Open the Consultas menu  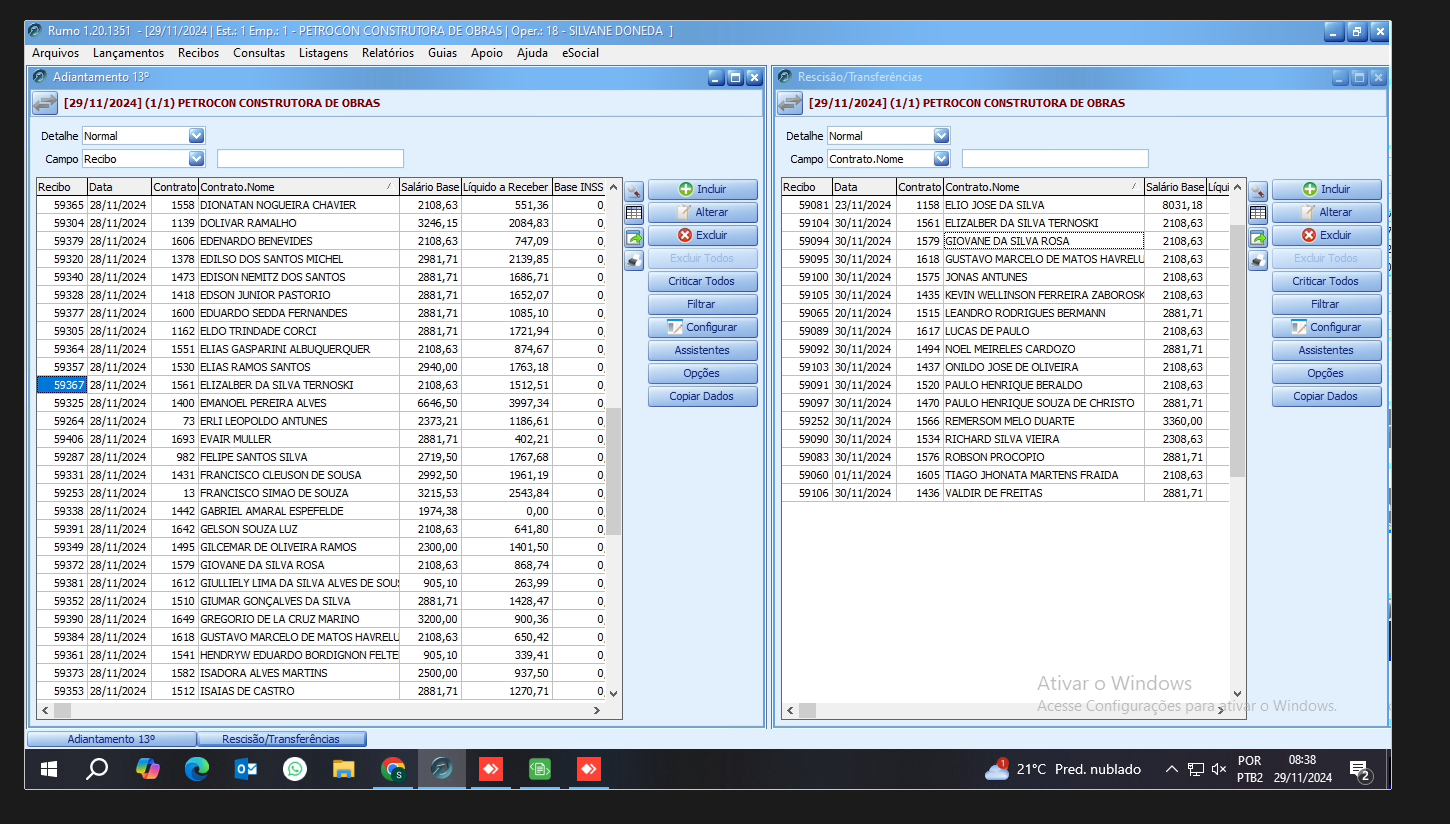tap(259, 53)
